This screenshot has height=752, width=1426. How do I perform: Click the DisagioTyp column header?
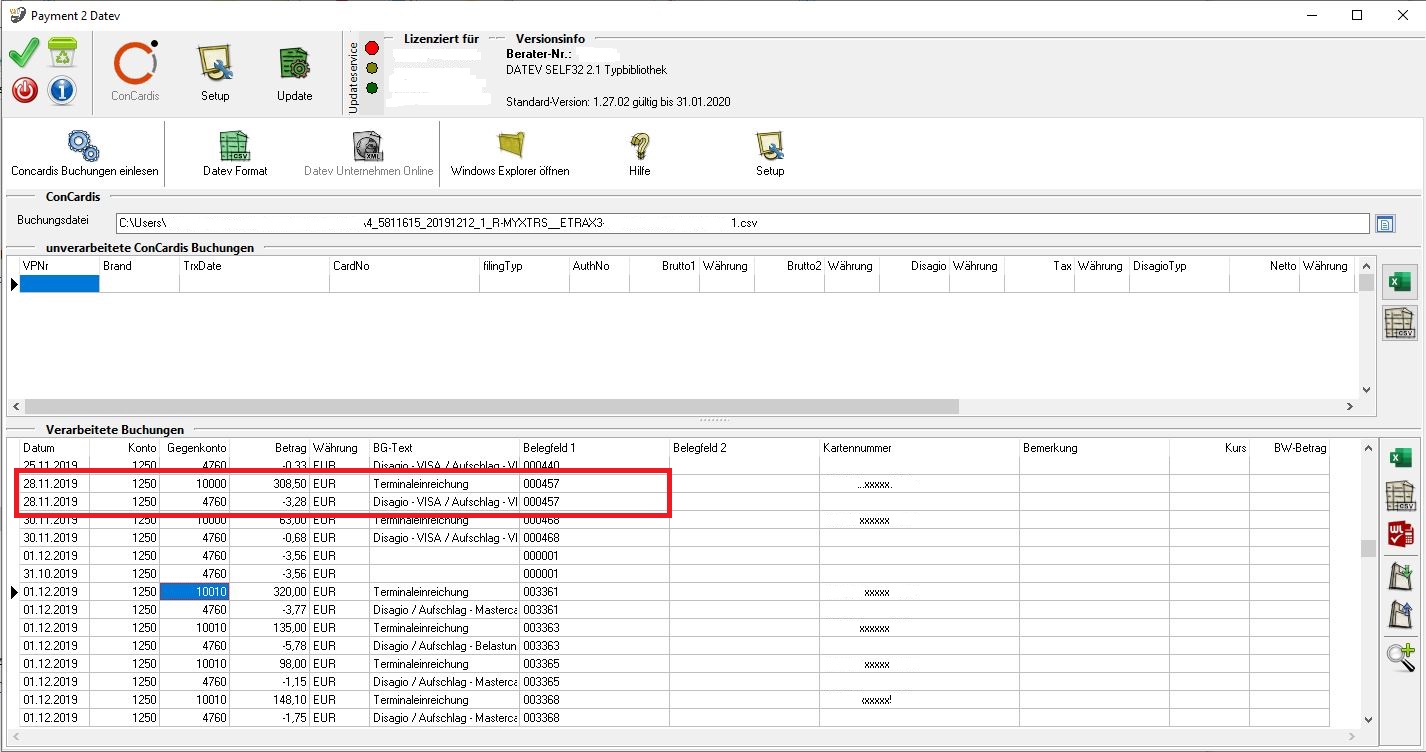1180,266
